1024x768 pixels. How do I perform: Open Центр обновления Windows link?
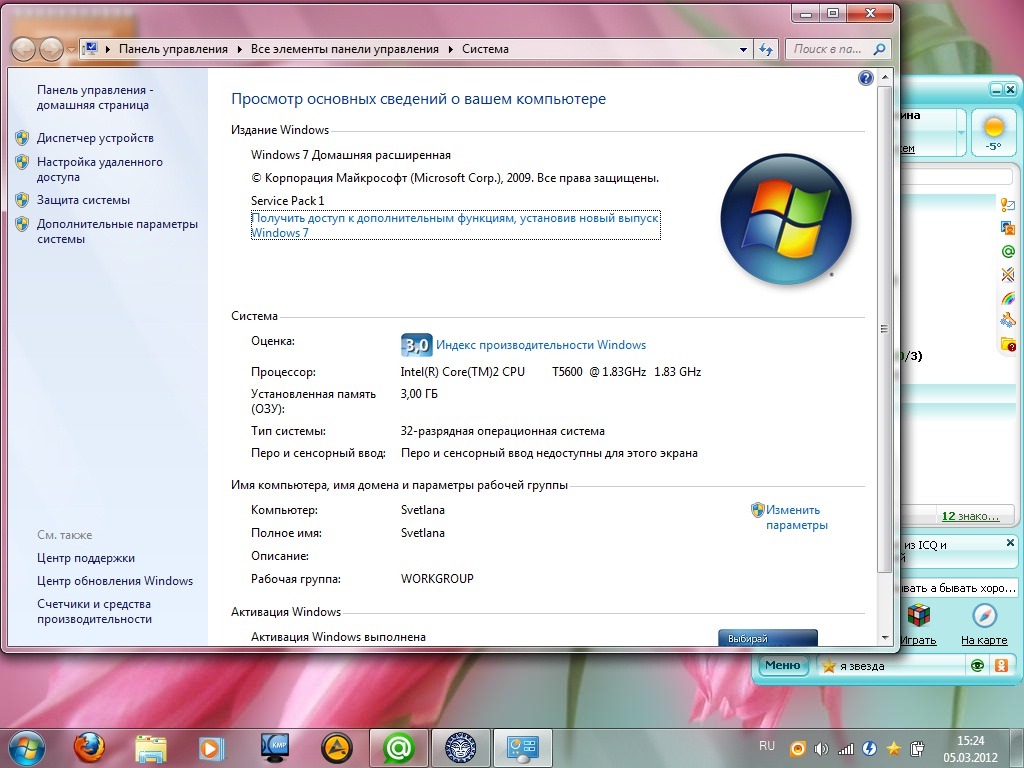pyautogui.click(x=115, y=581)
